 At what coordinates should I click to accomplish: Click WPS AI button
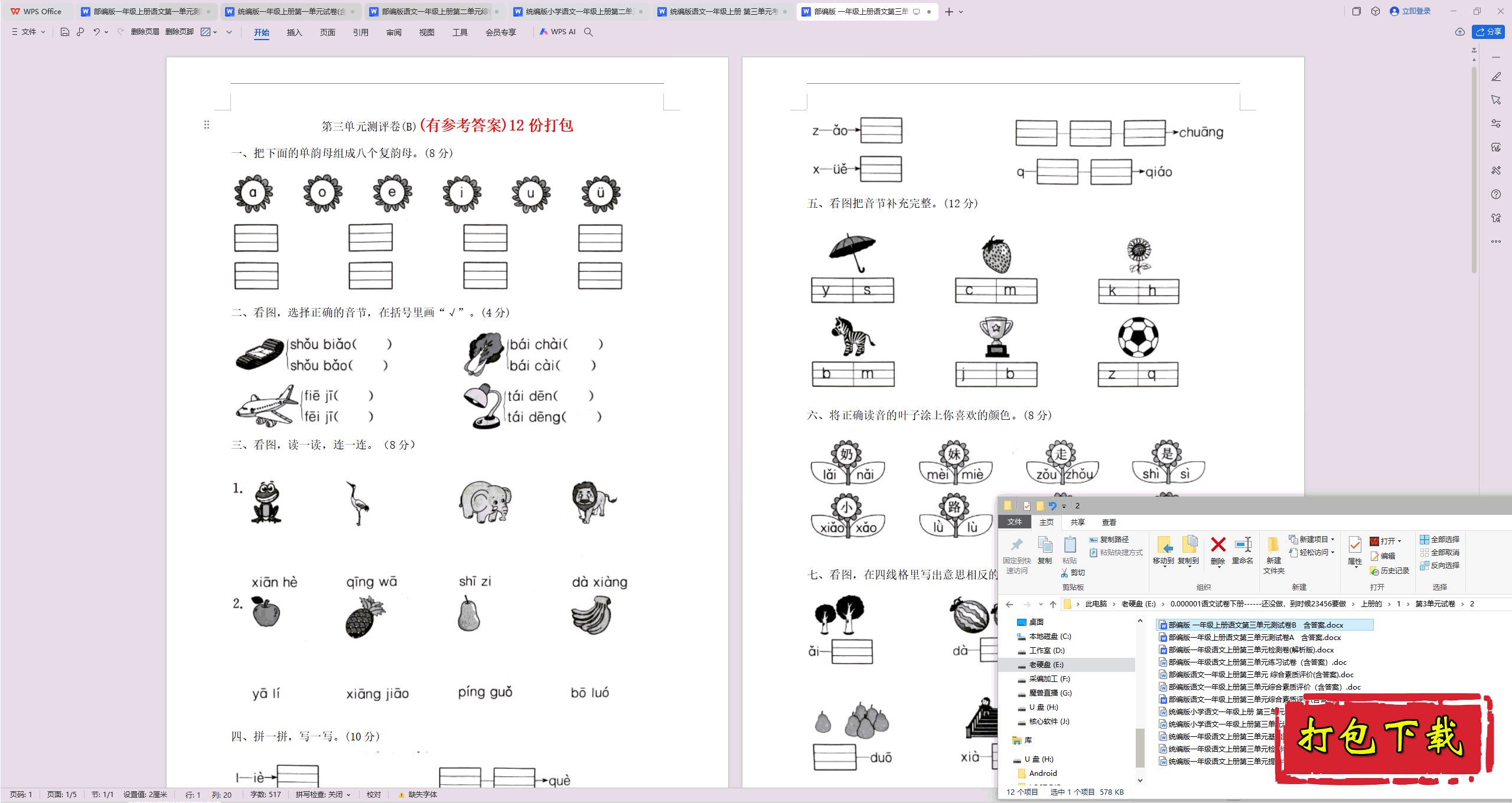557,32
